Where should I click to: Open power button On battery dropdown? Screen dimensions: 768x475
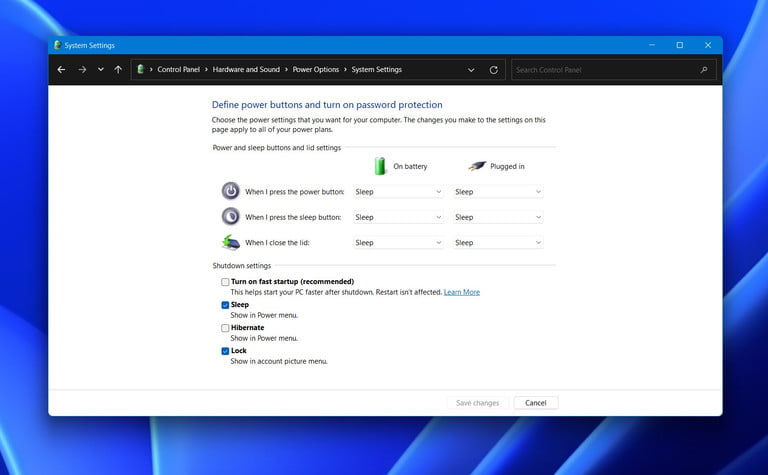[397, 191]
